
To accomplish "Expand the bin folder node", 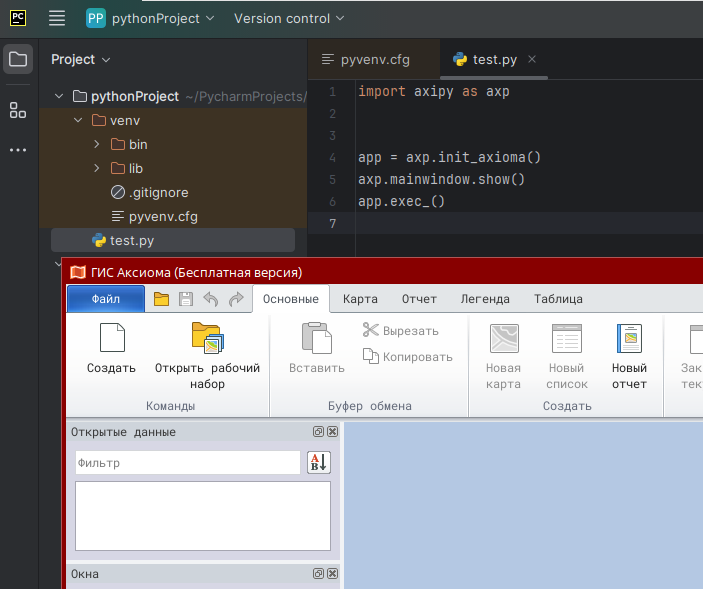I will pyautogui.click(x=96, y=144).
